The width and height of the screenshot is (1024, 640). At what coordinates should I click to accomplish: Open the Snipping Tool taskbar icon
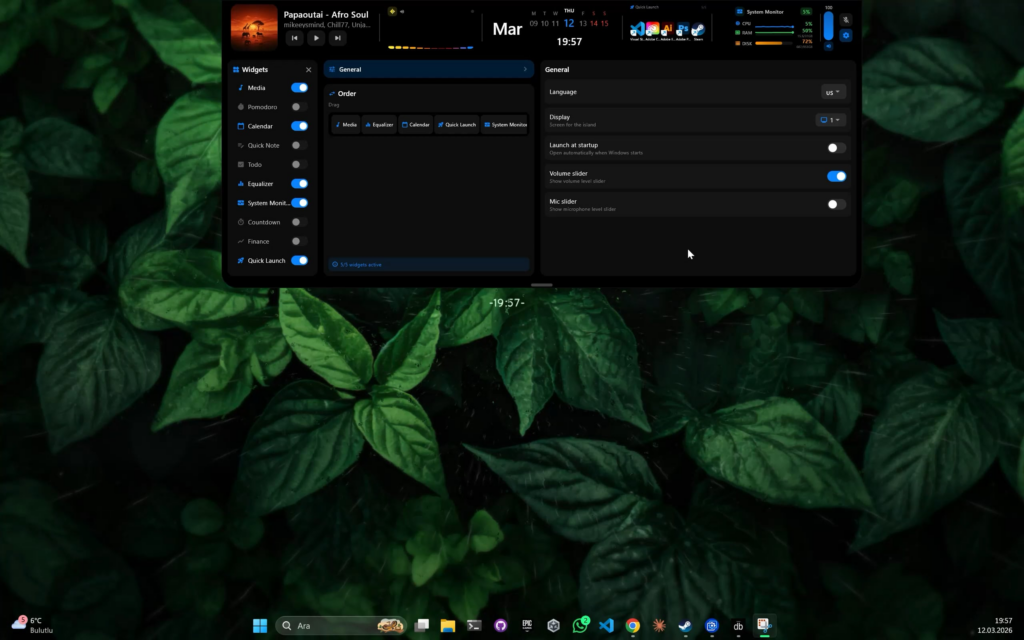coord(764,626)
